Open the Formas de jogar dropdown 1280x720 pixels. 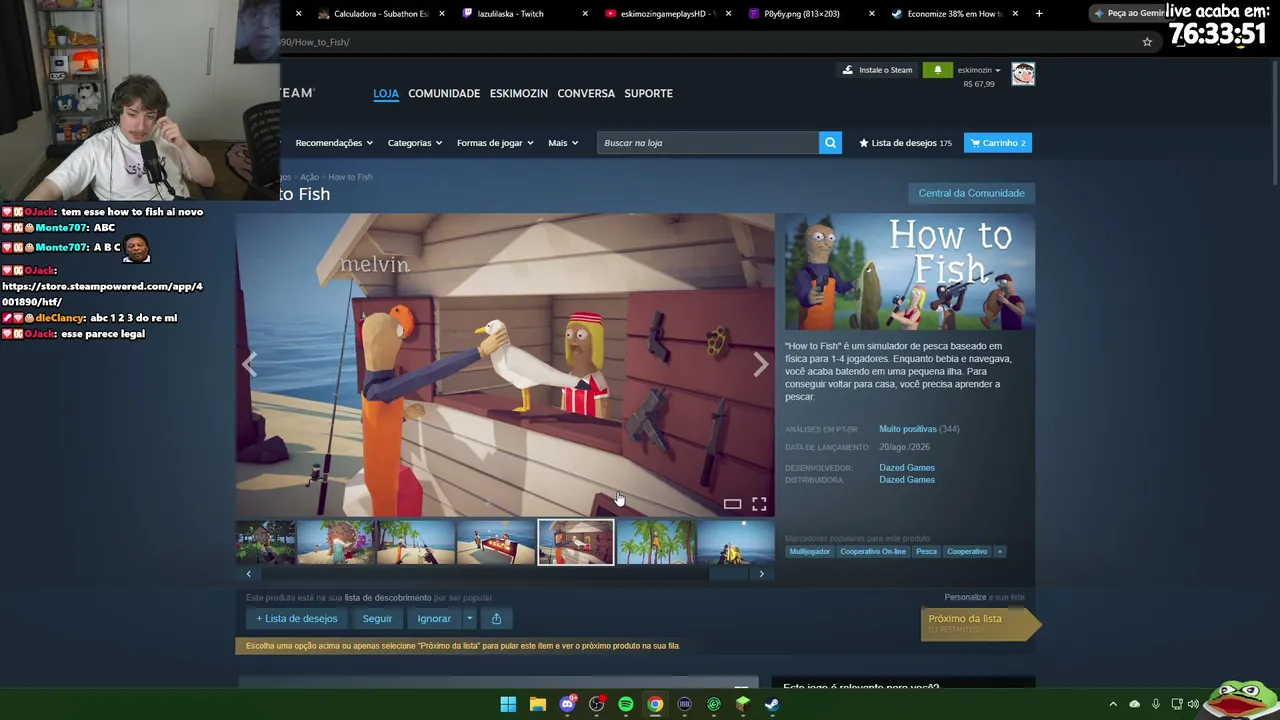pos(495,143)
